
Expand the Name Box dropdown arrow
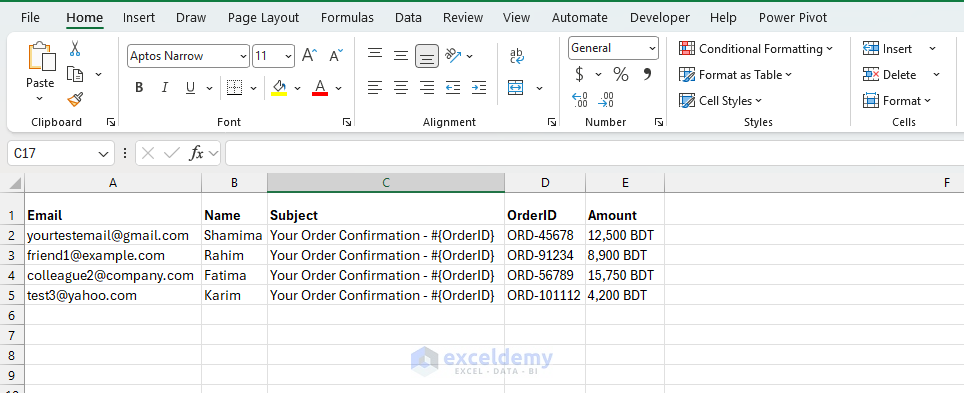[x=103, y=154]
